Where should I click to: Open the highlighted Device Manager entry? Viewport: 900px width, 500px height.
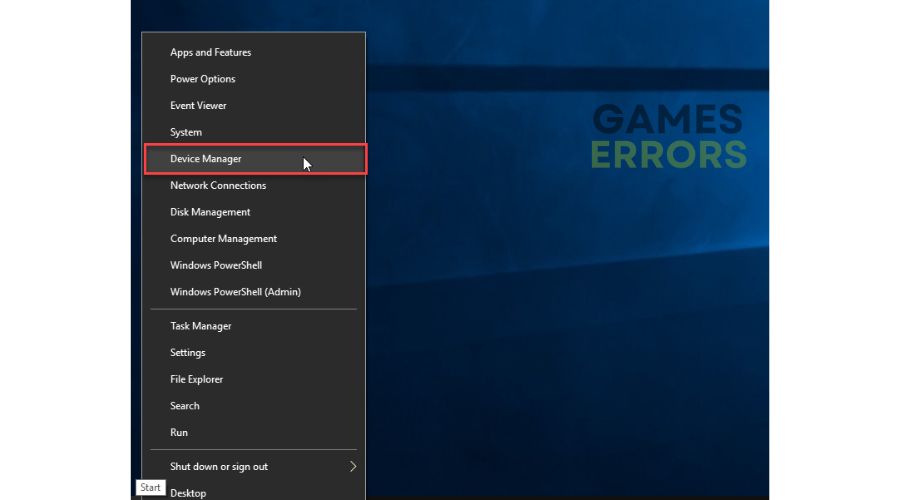click(x=206, y=159)
